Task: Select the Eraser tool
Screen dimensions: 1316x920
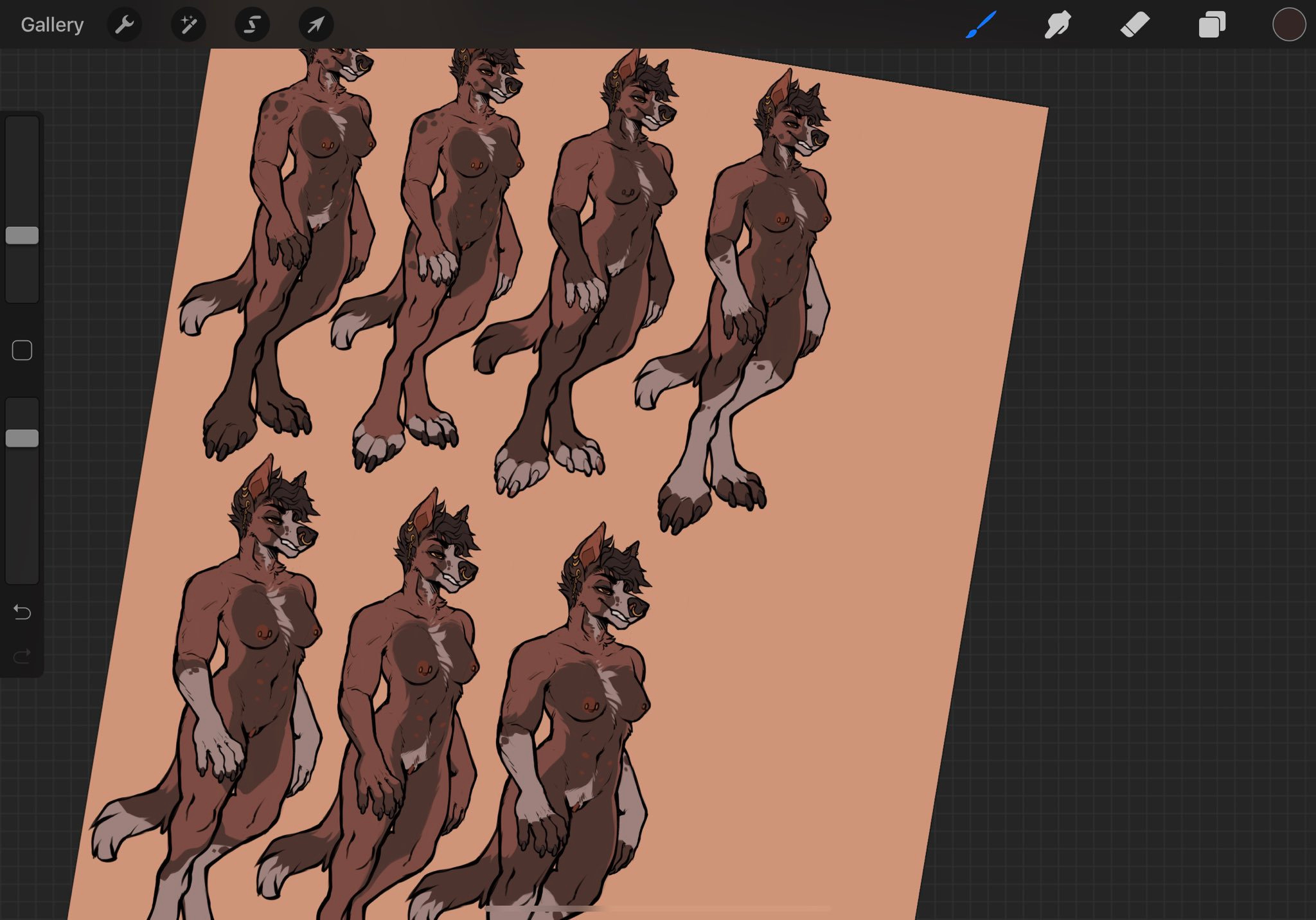Action: pyautogui.click(x=1135, y=25)
